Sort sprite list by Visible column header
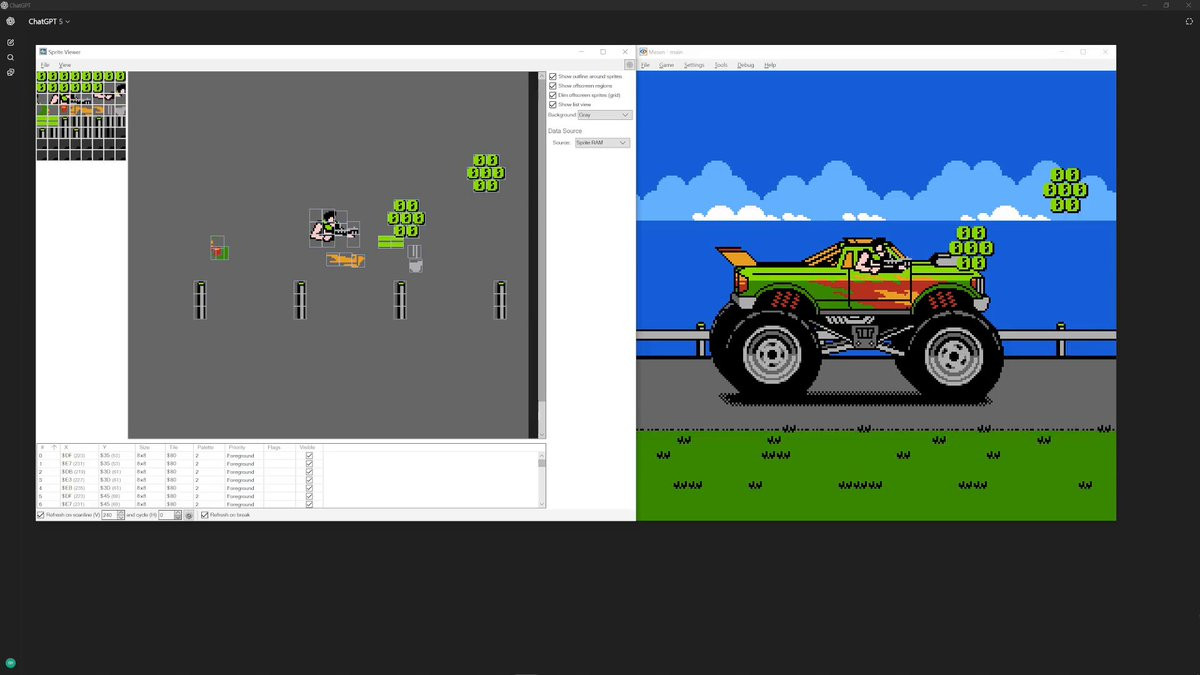 [x=309, y=447]
